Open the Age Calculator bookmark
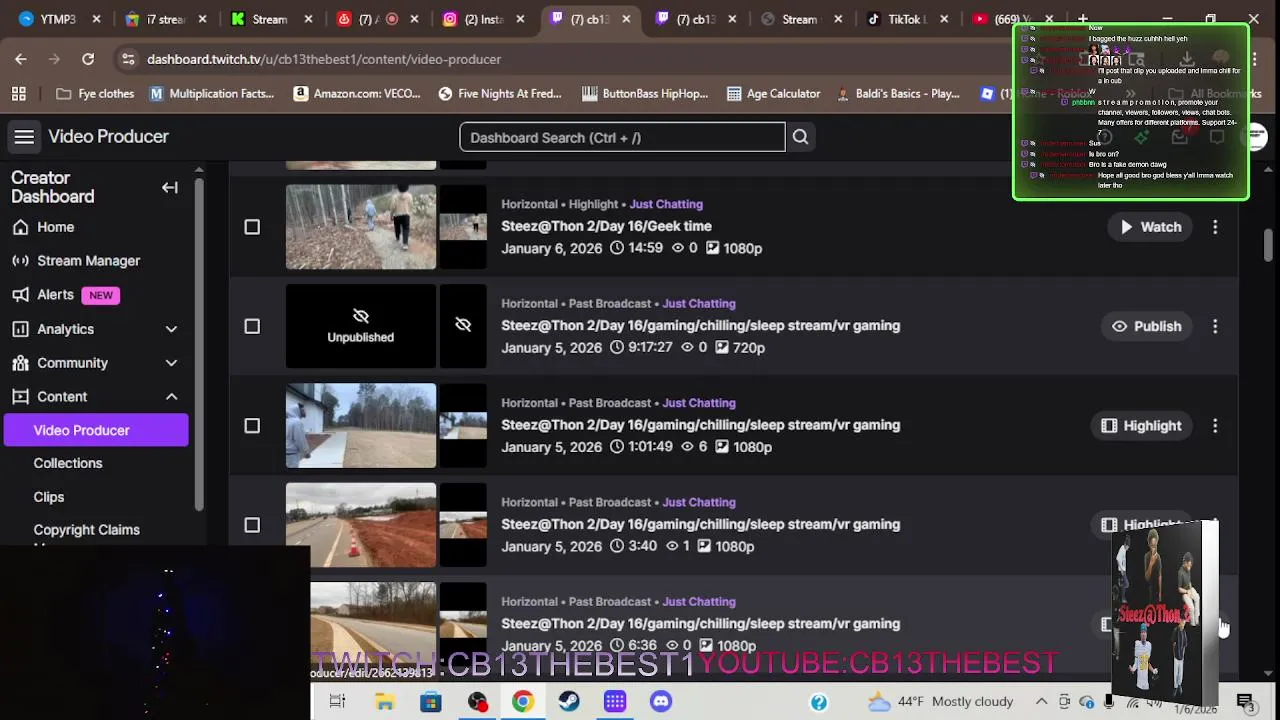Image resolution: width=1280 pixels, height=720 pixels. pos(774,94)
